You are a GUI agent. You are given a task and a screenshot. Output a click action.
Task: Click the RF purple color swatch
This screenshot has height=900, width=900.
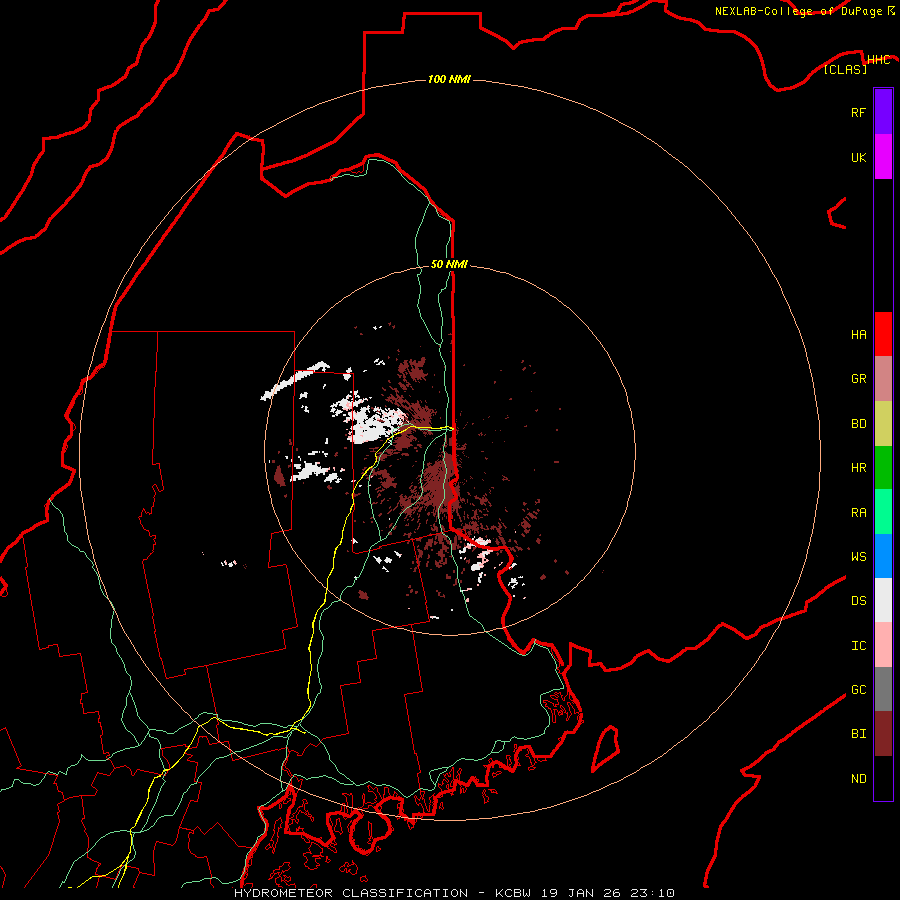pyautogui.click(x=883, y=112)
